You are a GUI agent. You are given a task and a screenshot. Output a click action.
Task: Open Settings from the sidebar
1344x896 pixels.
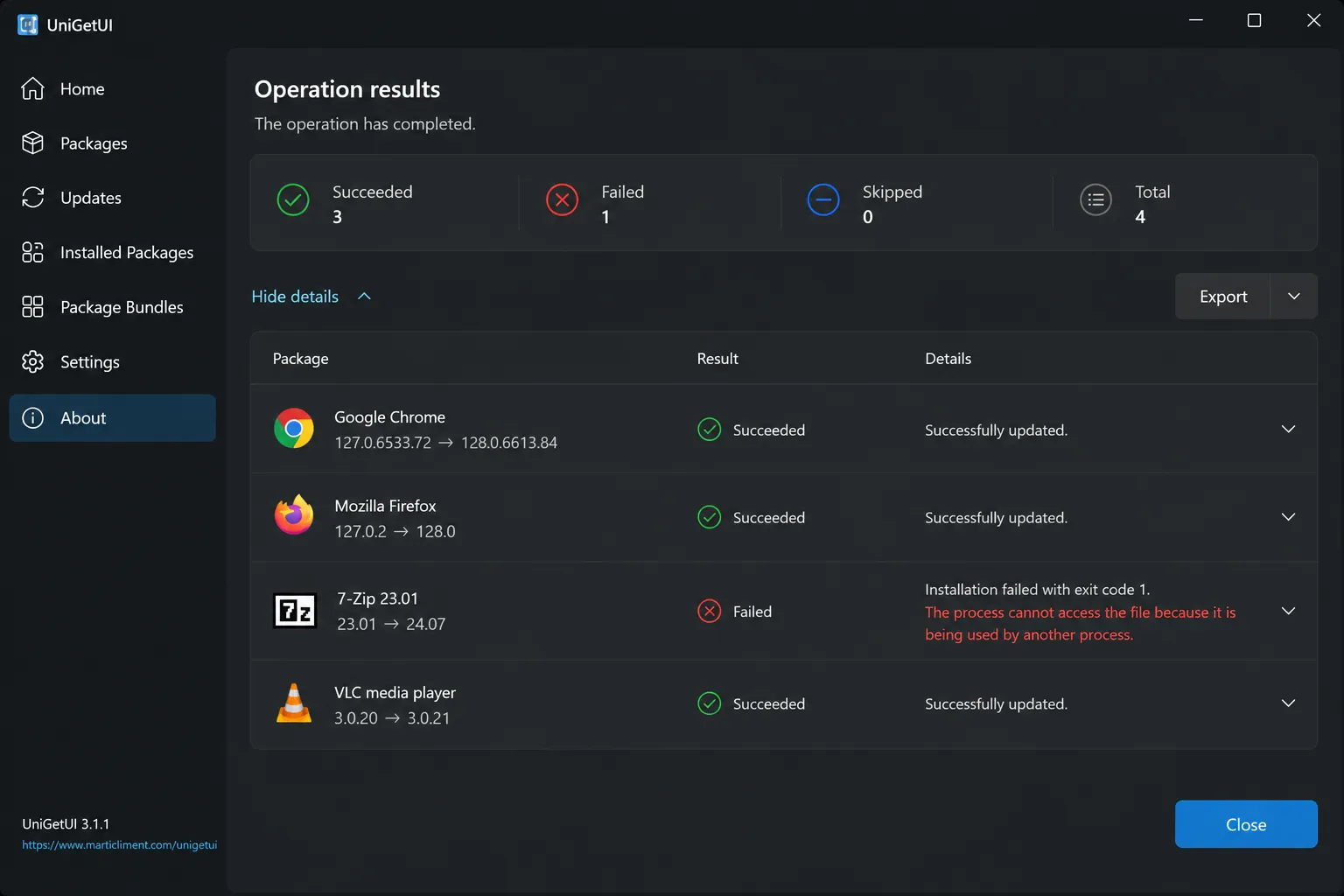(x=112, y=361)
